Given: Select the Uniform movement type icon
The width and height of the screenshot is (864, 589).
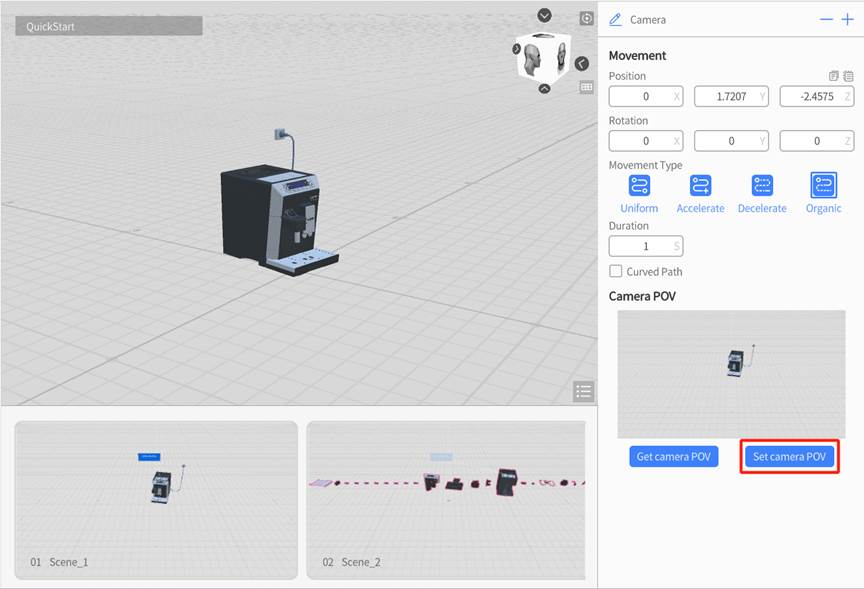Looking at the screenshot, I should pos(639,185).
